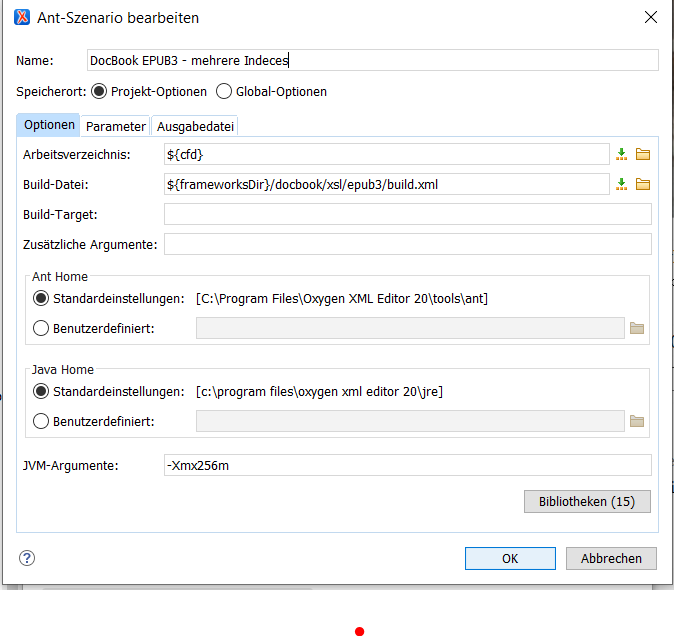Insert editor variable for Build-Datei field
674x636 pixels.
point(621,184)
